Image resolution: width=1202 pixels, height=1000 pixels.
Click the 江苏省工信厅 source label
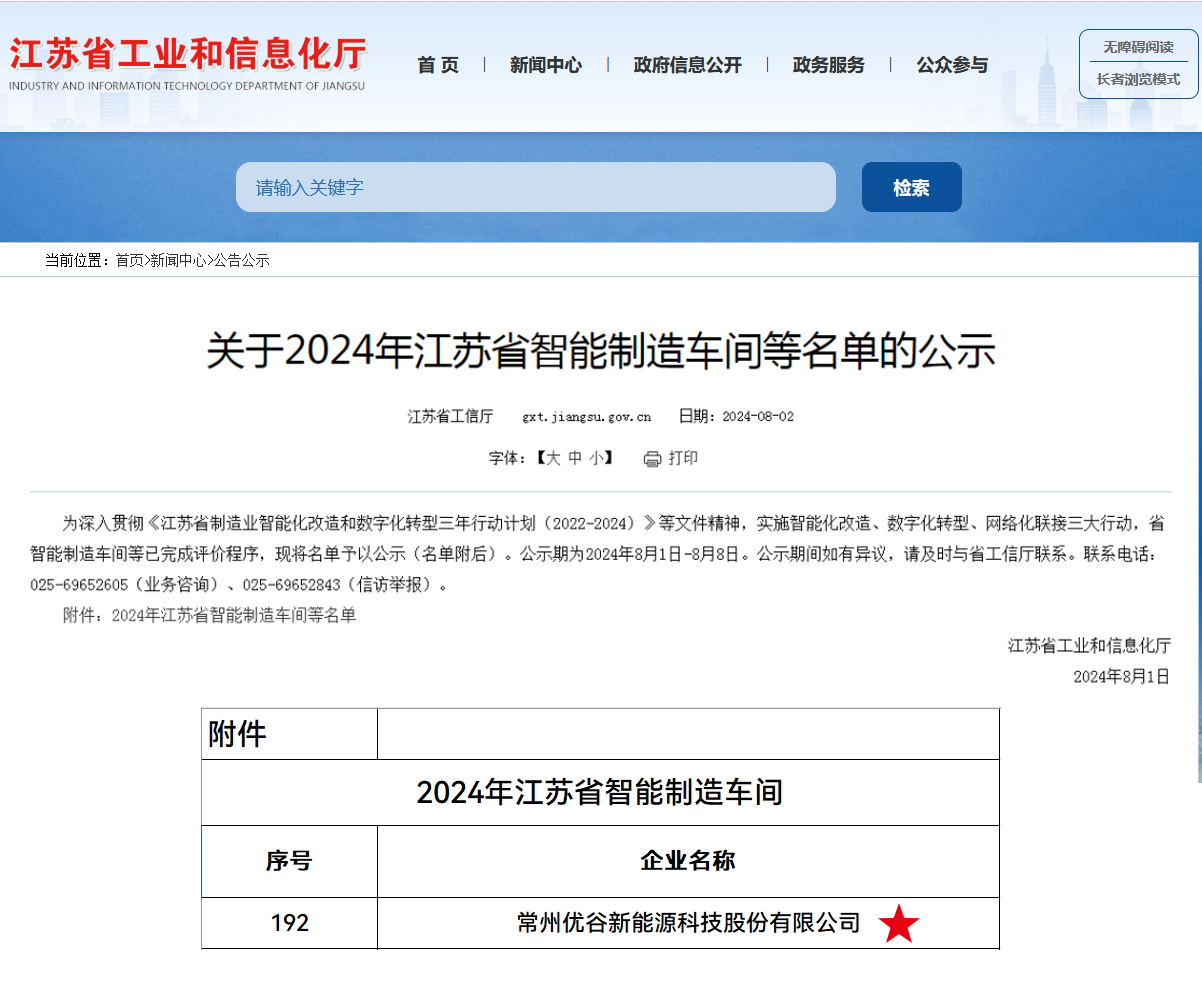(x=450, y=416)
